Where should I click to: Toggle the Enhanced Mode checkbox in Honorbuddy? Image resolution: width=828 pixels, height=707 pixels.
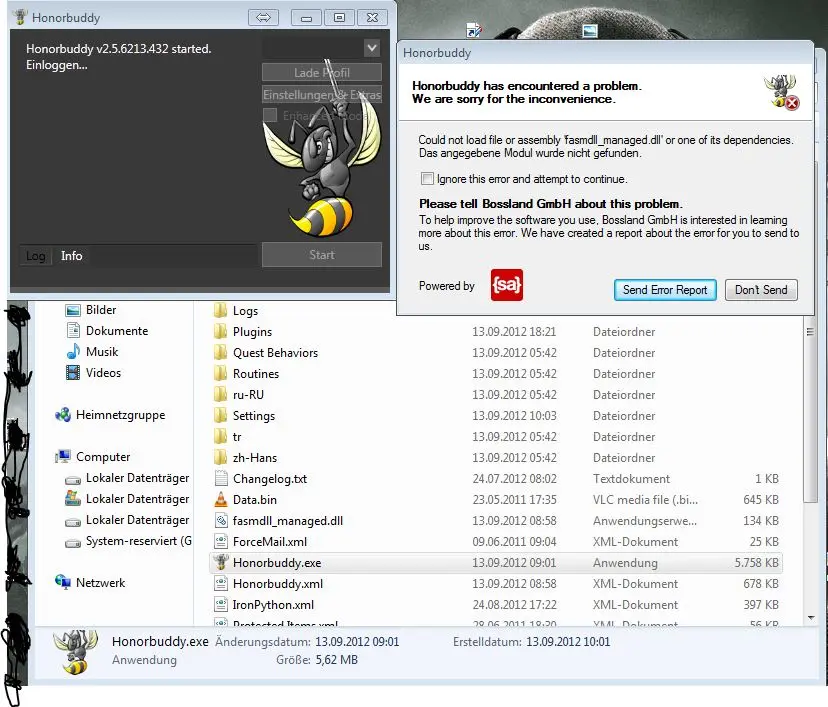tap(270, 115)
